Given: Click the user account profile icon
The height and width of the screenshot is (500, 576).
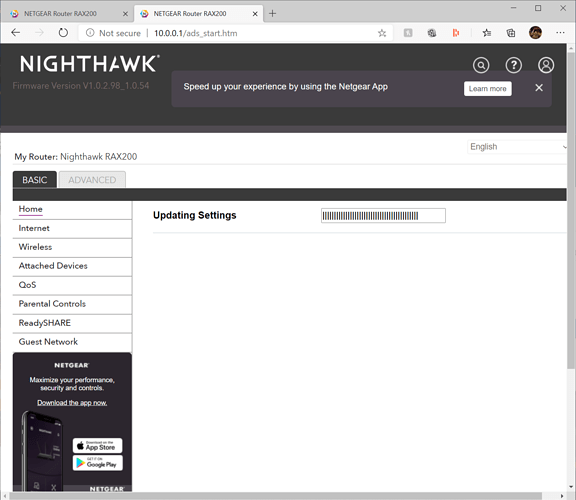Looking at the screenshot, I should pos(546,65).
